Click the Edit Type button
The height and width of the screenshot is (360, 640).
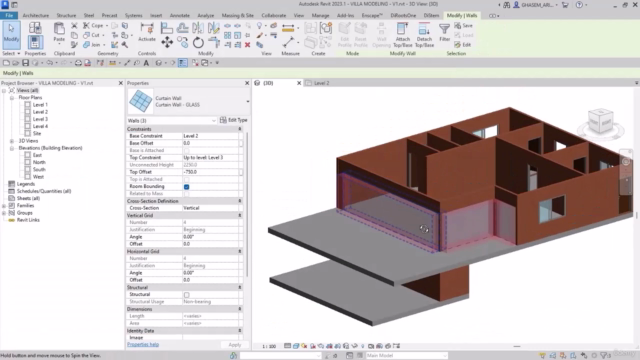(234, 120)
